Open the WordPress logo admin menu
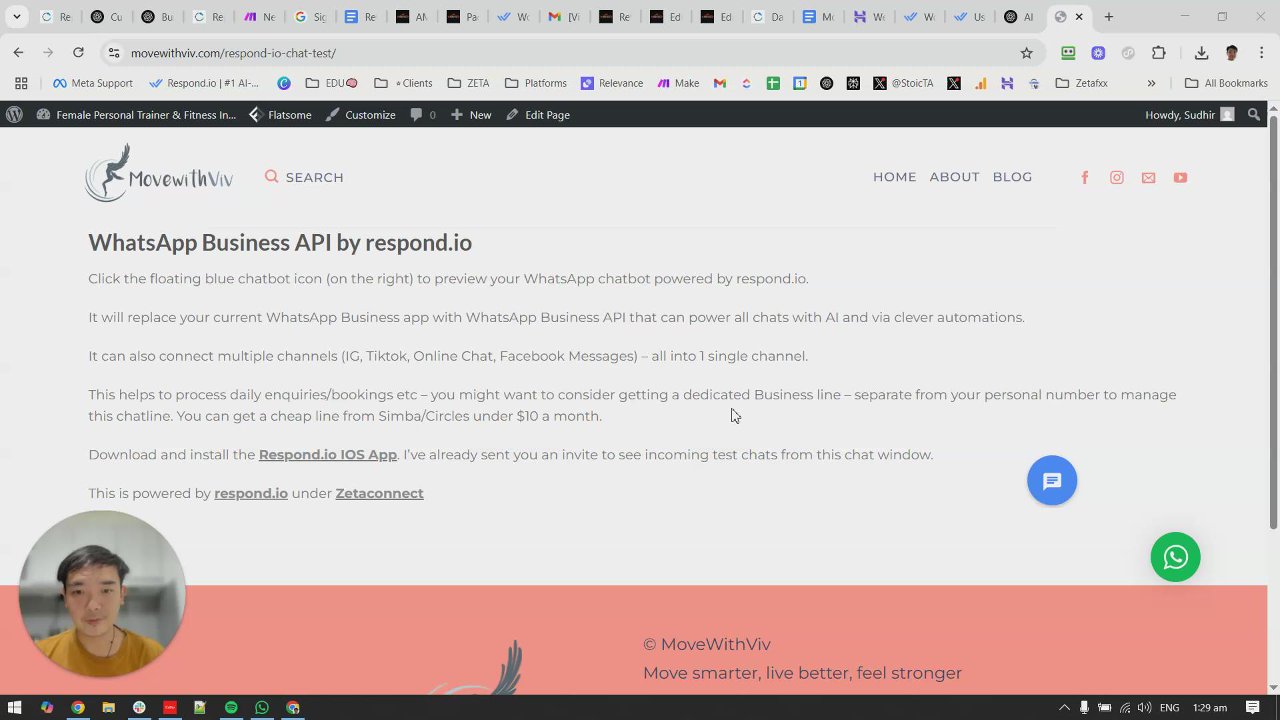The height and width of the screenshot is (720, 1280). tap(14, 115)
